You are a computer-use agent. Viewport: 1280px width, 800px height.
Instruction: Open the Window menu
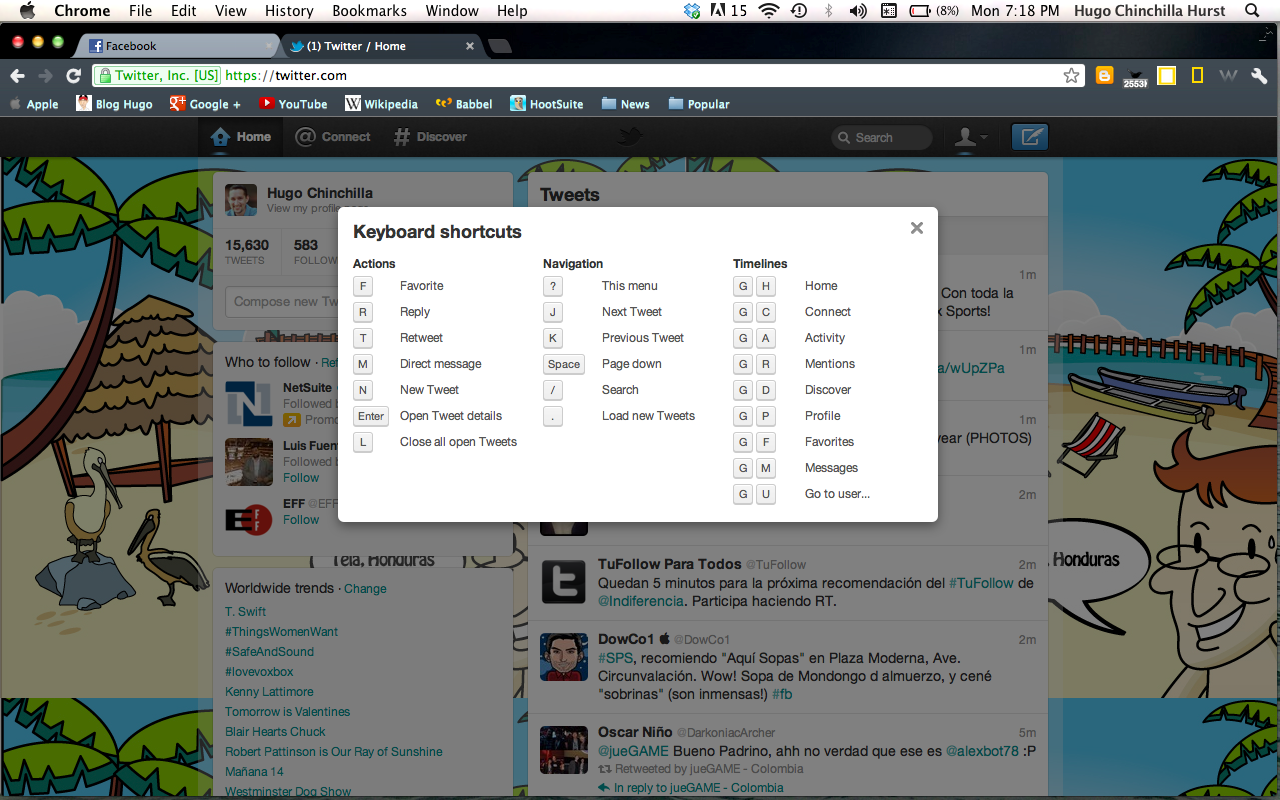(452, 11)
